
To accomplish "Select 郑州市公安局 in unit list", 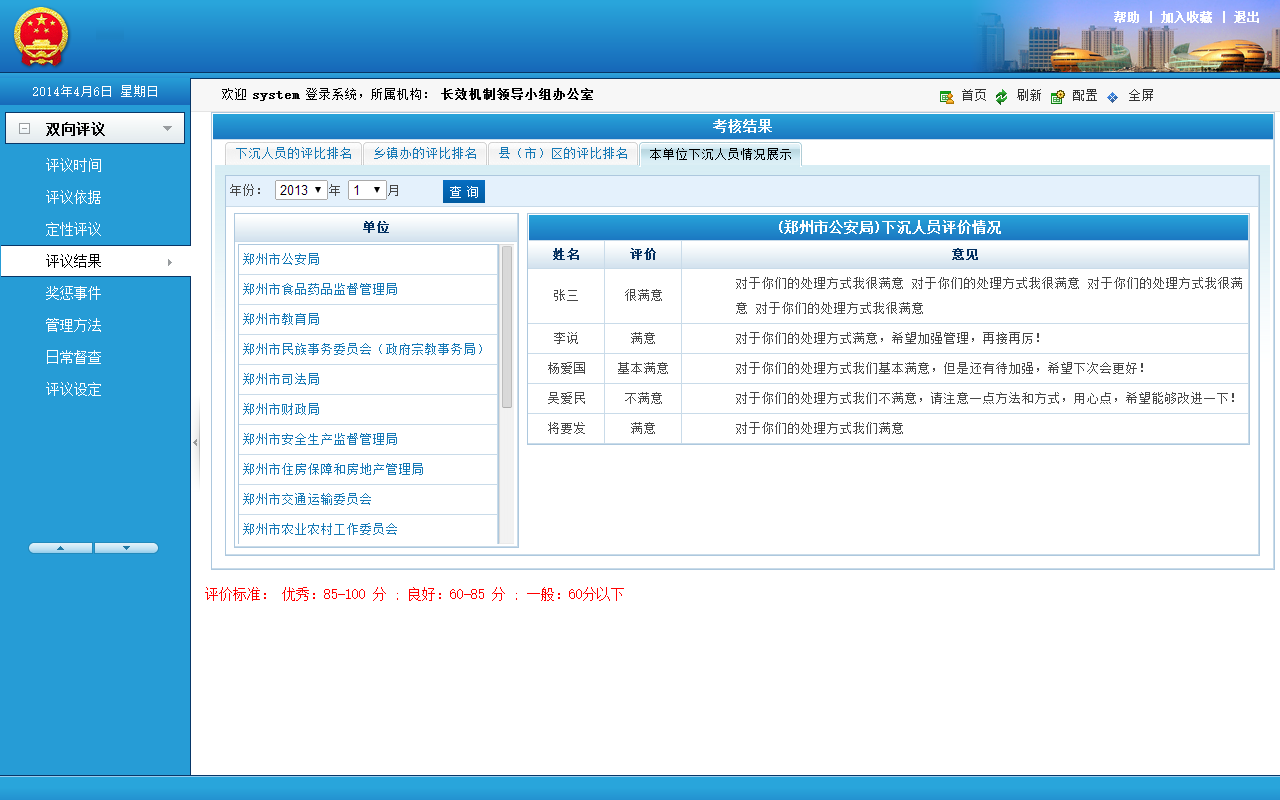I will click(368, 259).
